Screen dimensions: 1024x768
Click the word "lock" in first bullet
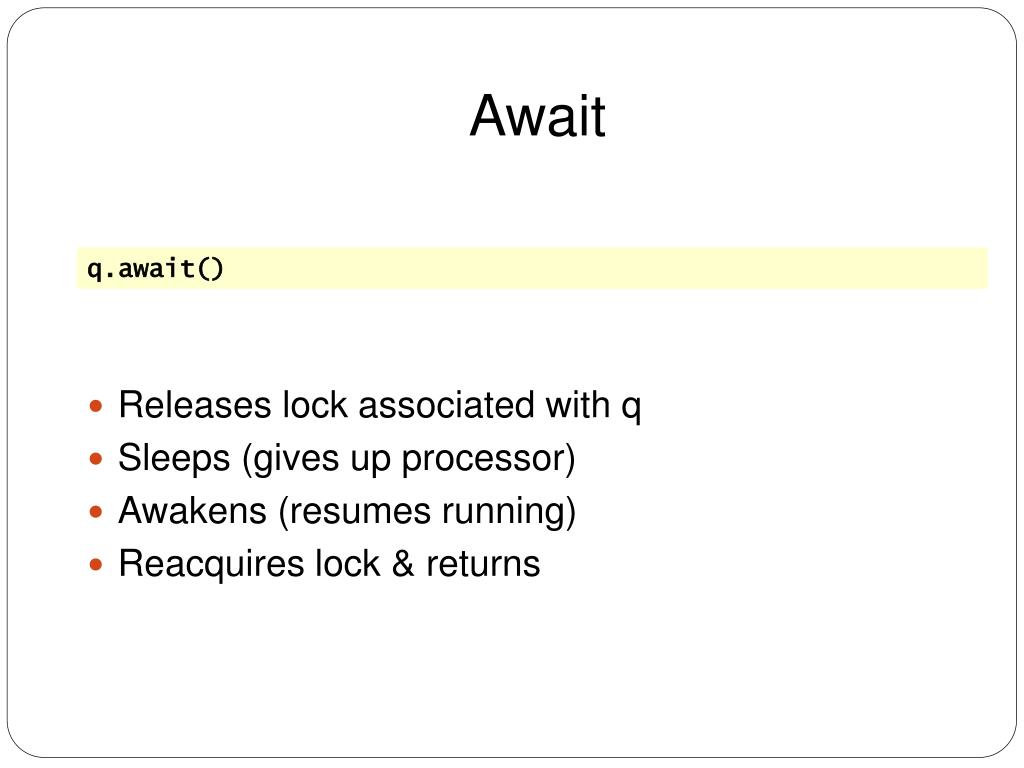[315, 405]
